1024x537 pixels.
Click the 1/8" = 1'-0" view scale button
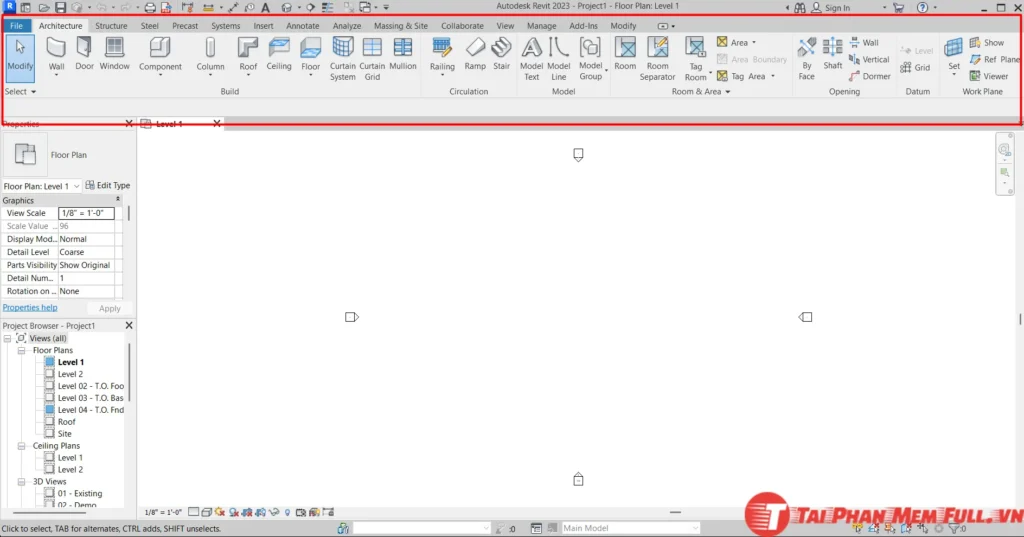(163, 512)
